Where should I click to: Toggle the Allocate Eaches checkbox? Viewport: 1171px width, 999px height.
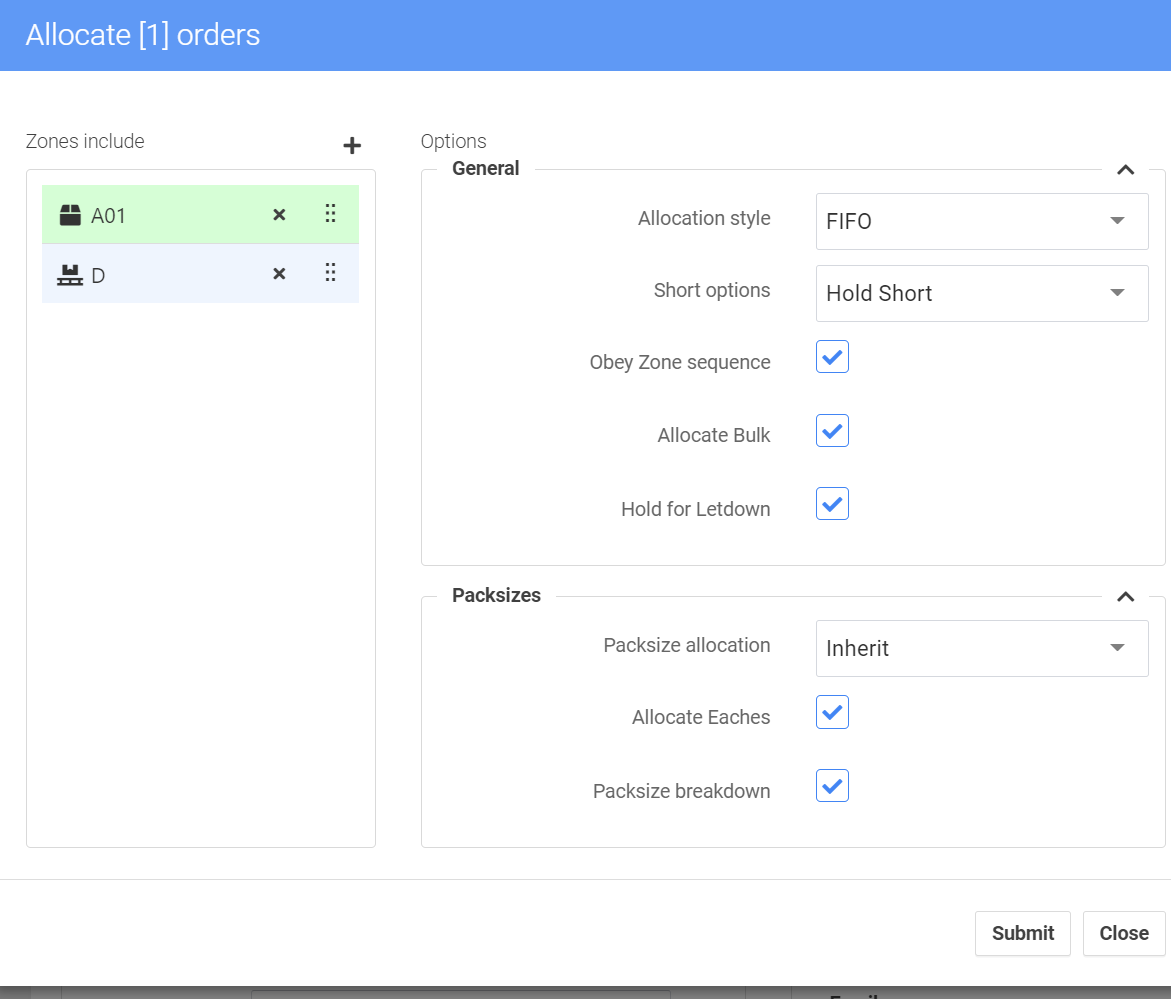pyautogui.click(x=832, y=712)
